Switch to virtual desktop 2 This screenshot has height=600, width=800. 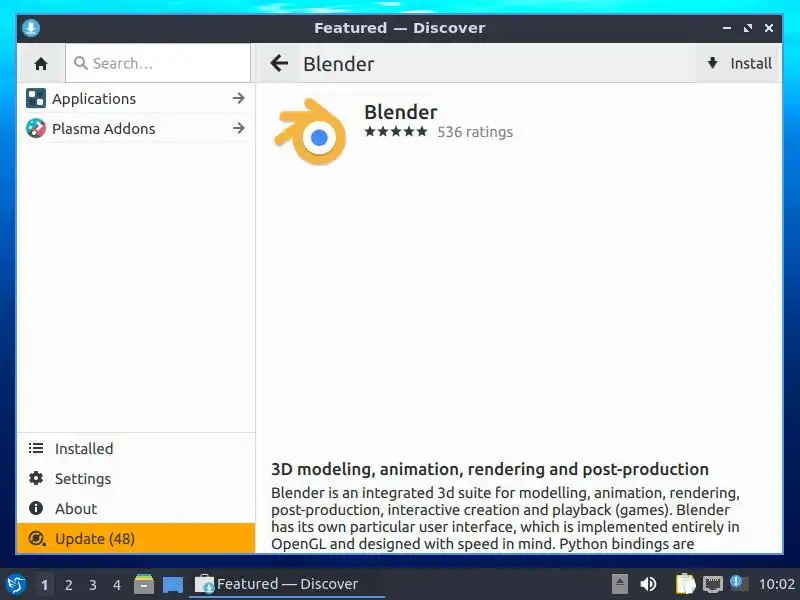coord(68,585)
